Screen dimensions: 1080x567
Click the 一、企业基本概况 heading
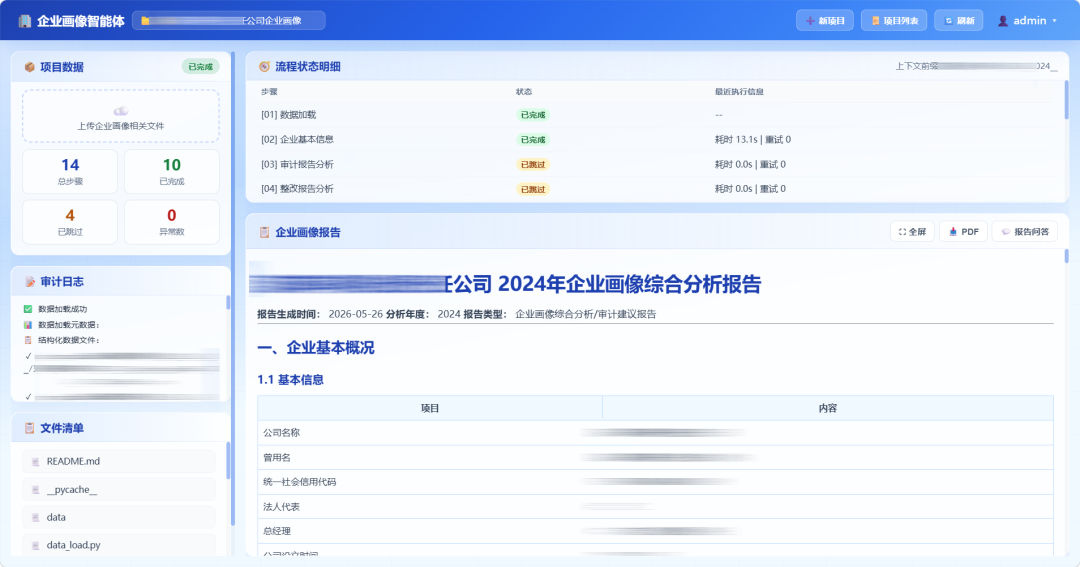point(316,348)
